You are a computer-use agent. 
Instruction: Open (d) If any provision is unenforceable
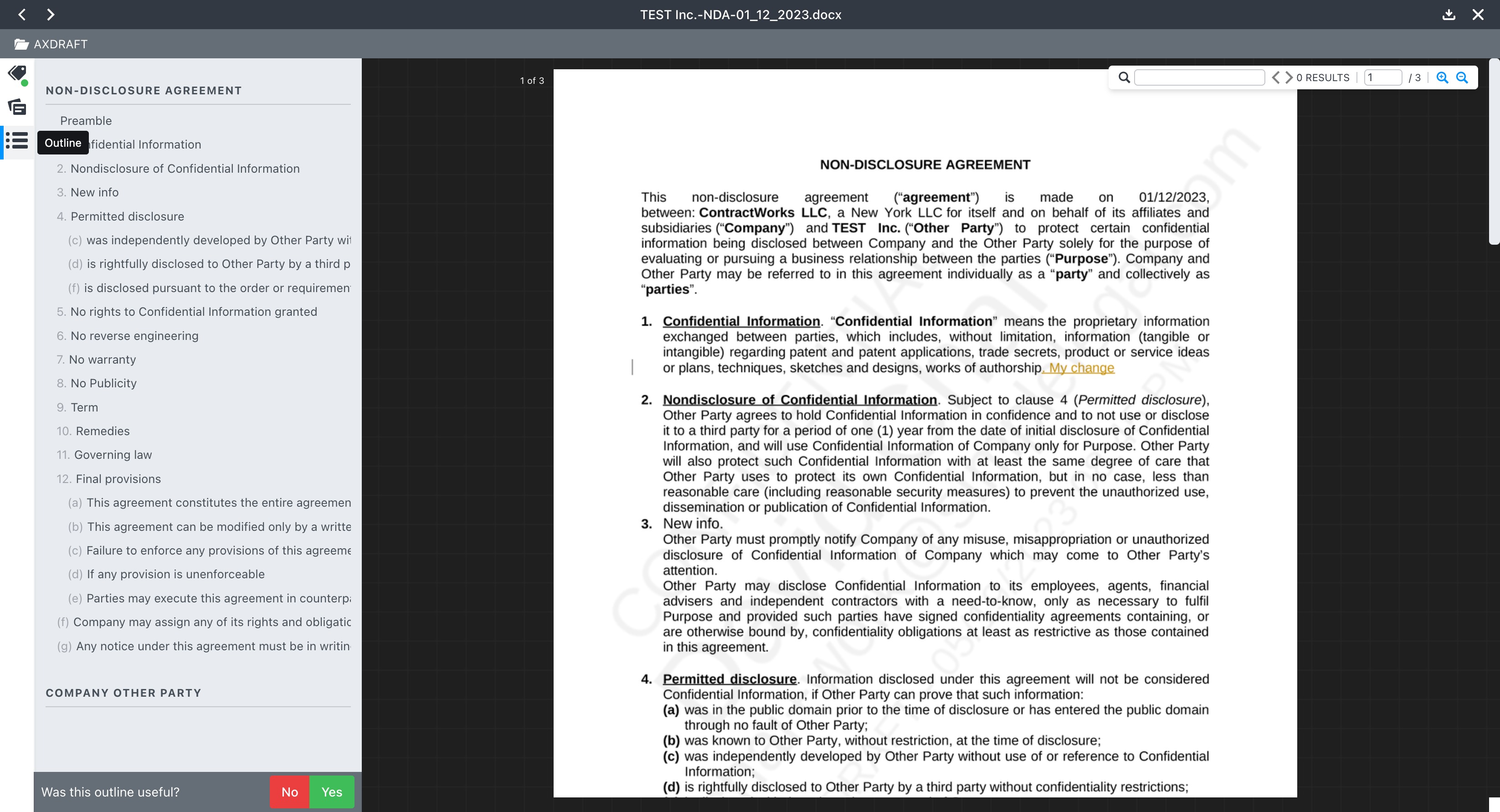166,574
